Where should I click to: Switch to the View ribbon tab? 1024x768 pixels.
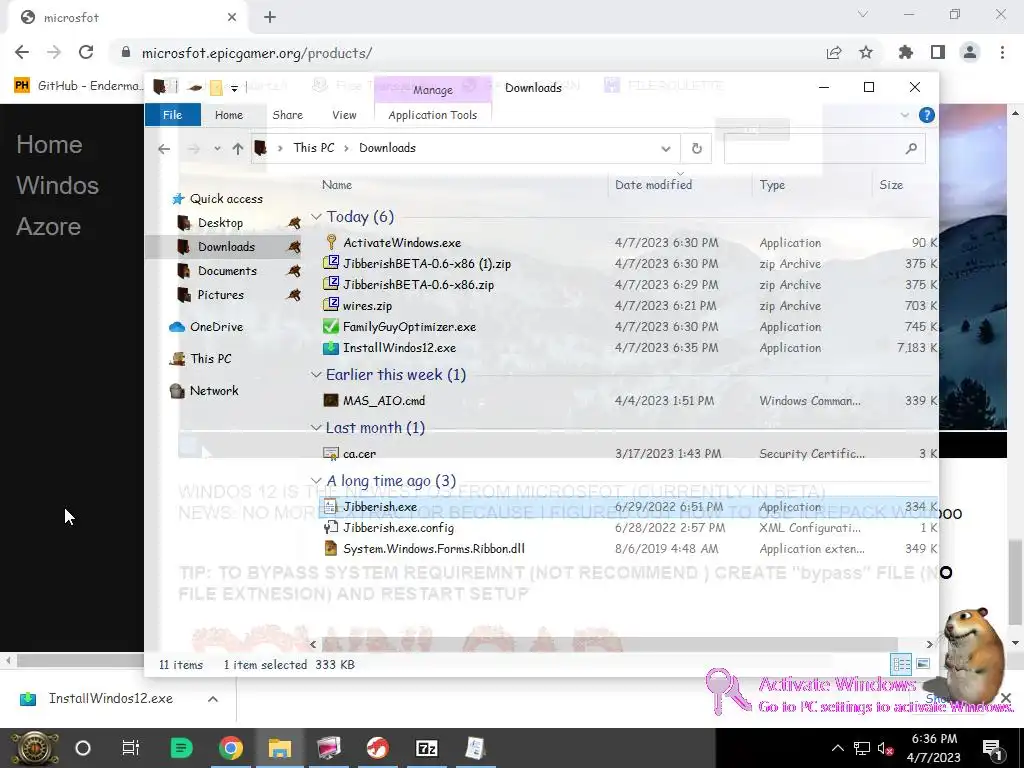344,115
